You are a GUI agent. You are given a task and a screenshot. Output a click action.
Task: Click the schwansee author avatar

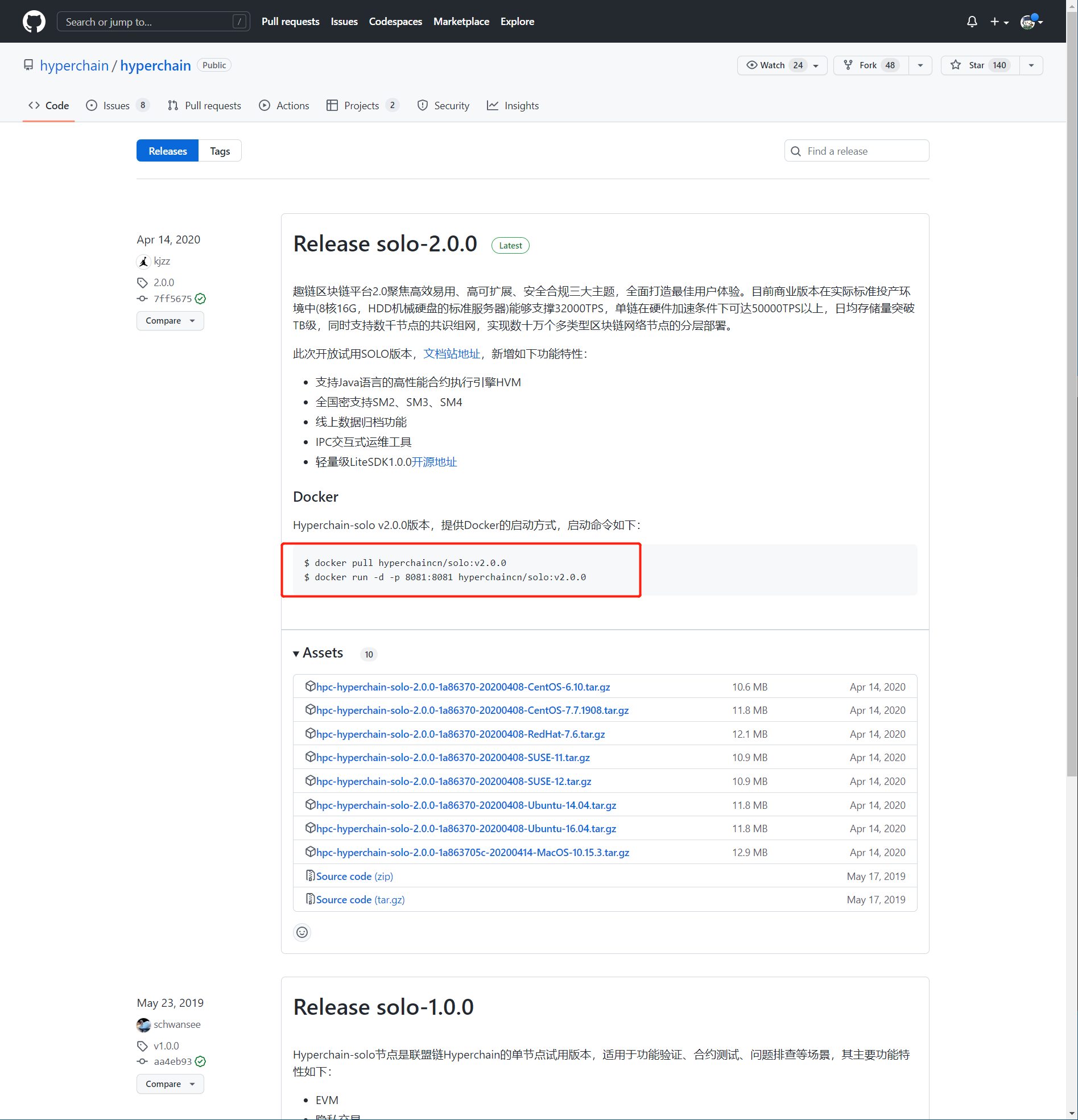(x=143, y=1024)
